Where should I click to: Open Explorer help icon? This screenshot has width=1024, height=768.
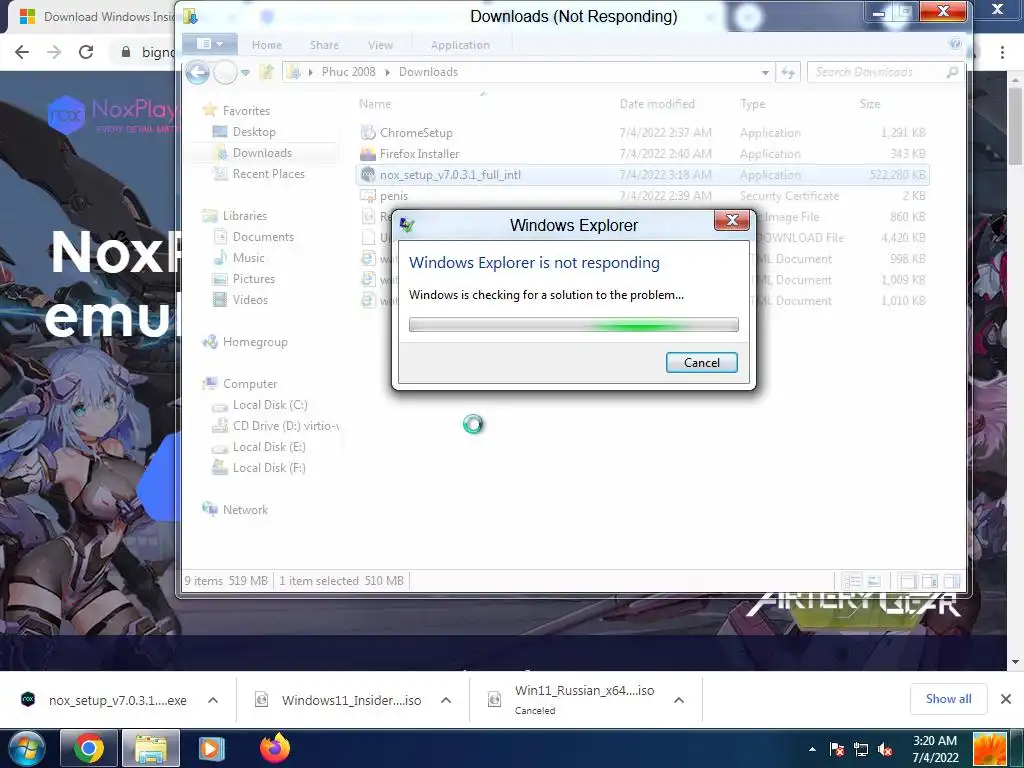click(x=955, y=44)
